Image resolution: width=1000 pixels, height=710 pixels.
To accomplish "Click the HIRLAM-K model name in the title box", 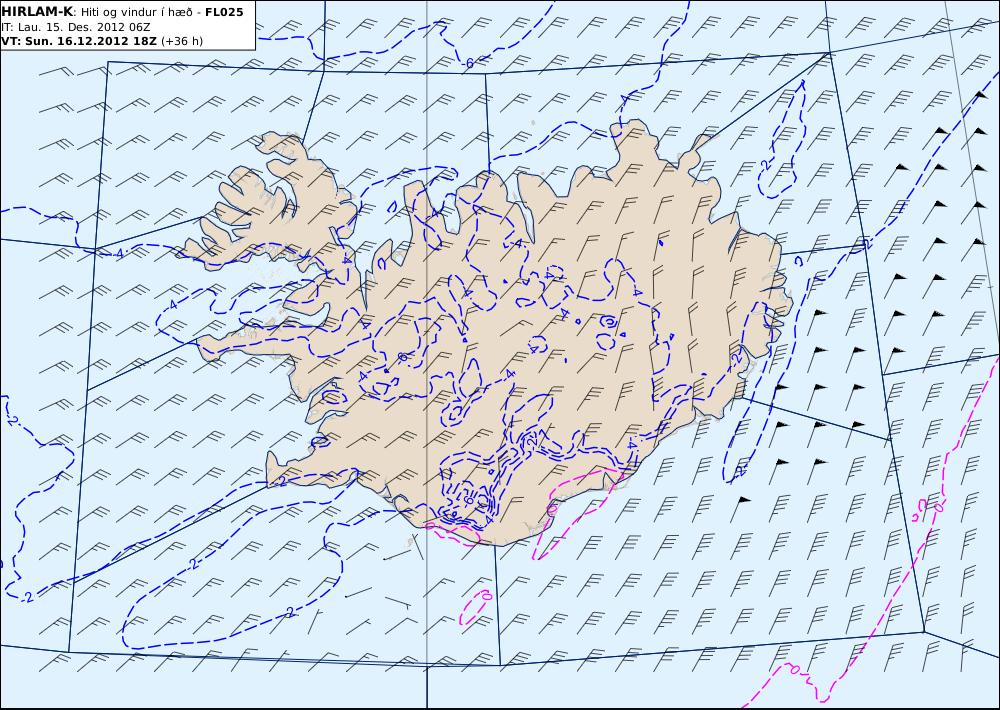I will (37, 12).
